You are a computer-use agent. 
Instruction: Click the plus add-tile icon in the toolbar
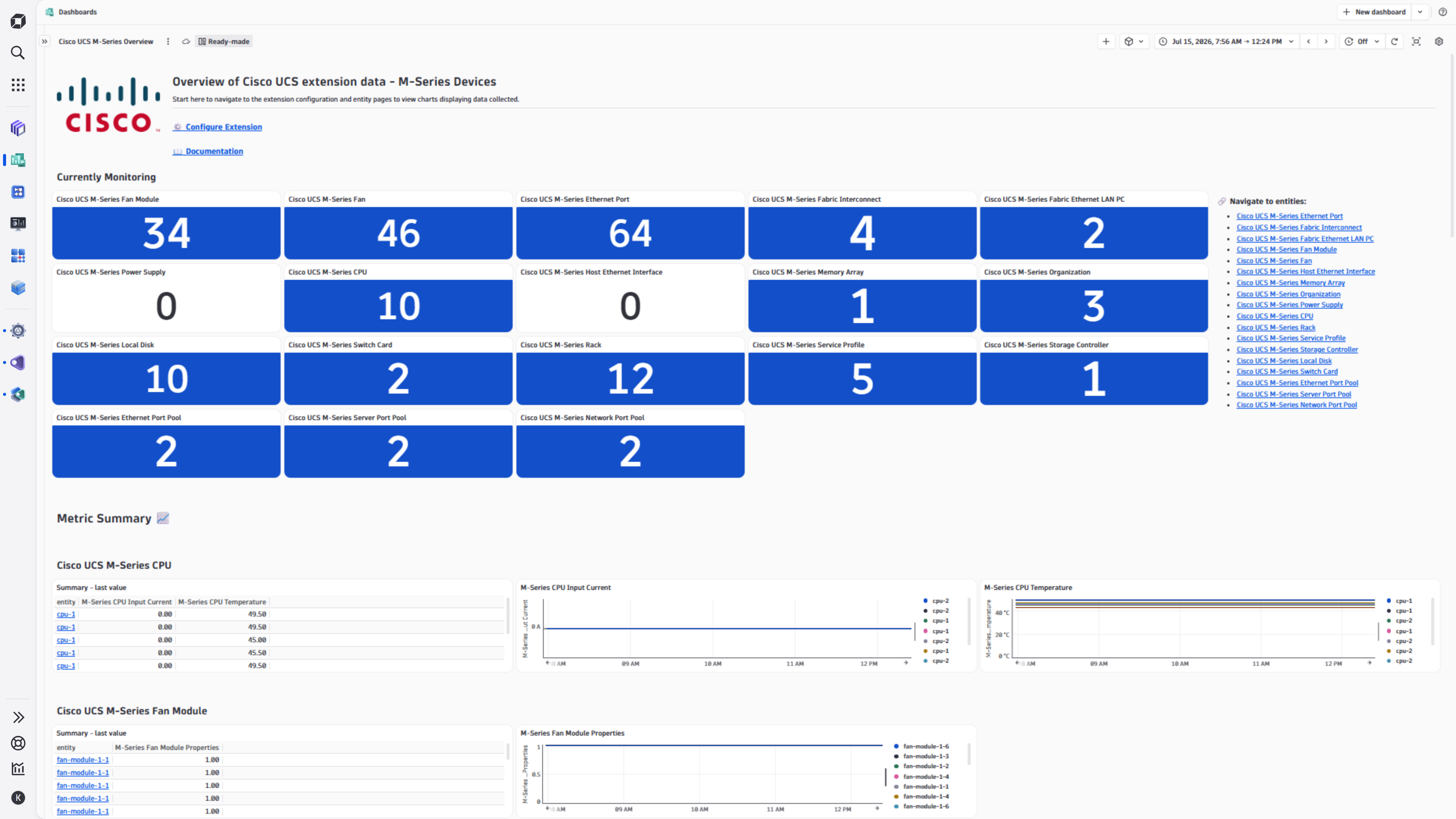(1106, 41)
